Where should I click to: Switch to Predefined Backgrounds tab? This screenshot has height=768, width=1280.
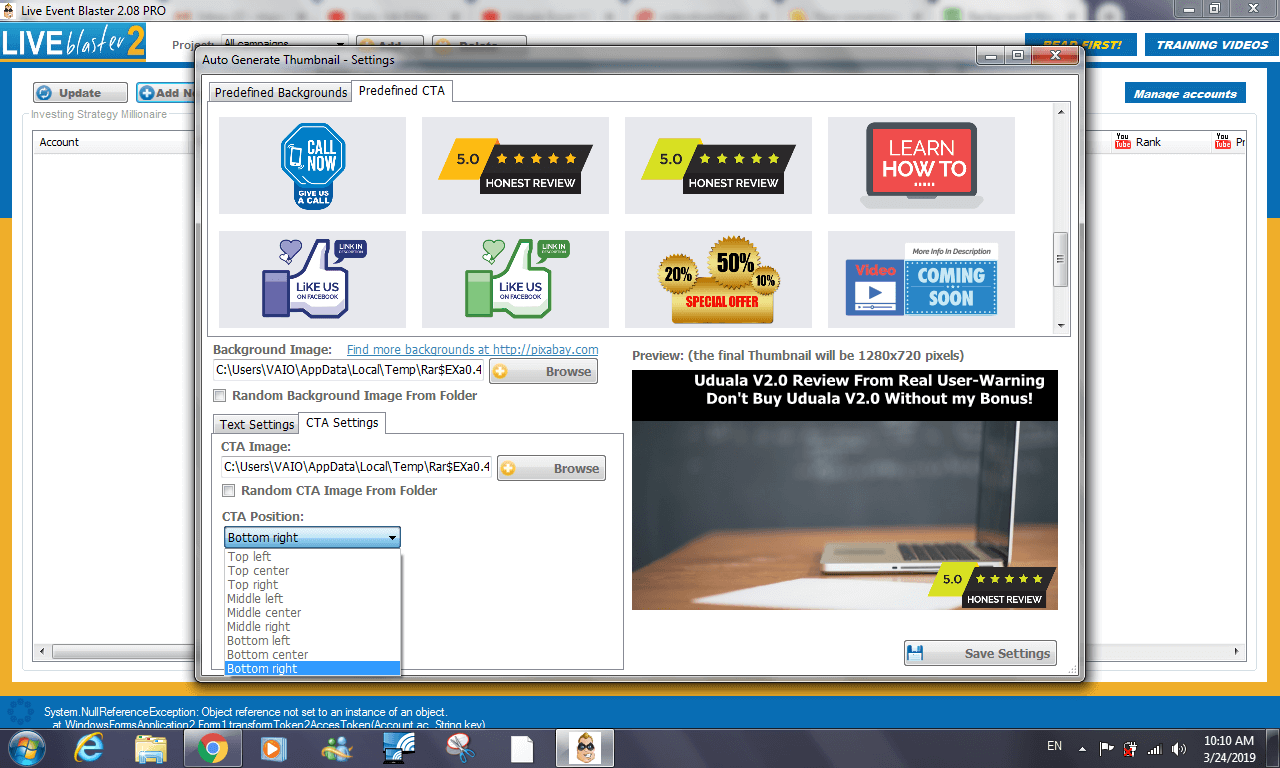tap(281, 92)
